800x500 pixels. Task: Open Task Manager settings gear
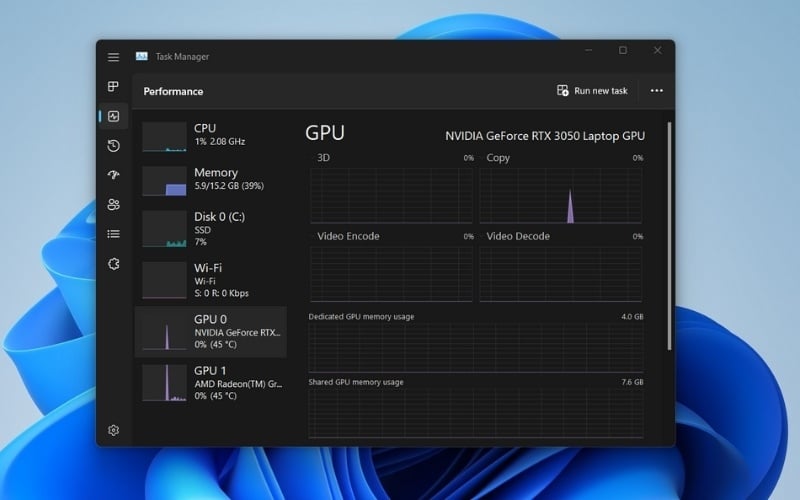113,430
